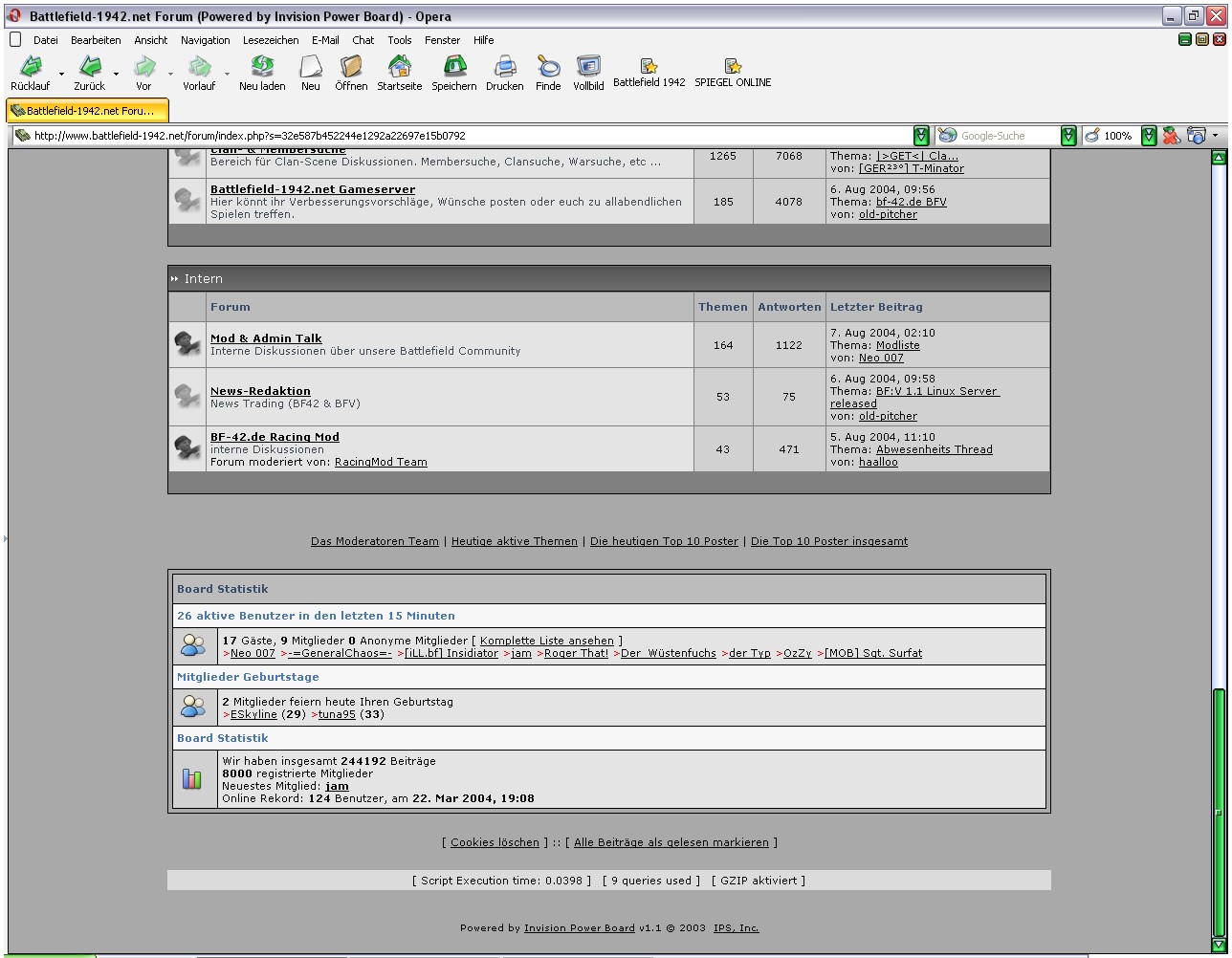Click the Vor forward arrow icon
Screen dimensions: 1232x958
pyautogui.click(x=144, y=66)
